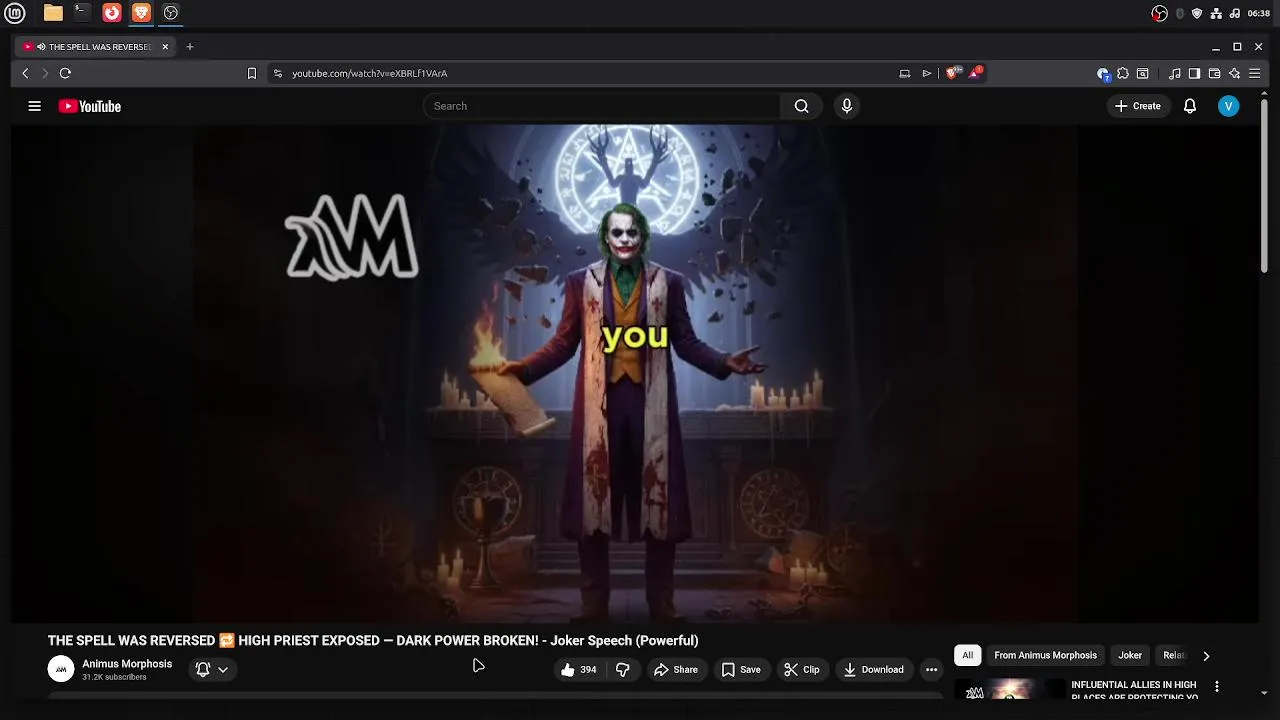Click the search magnifier button
The width and height of the screenshot is (1280, 720).
pos(801,106)
